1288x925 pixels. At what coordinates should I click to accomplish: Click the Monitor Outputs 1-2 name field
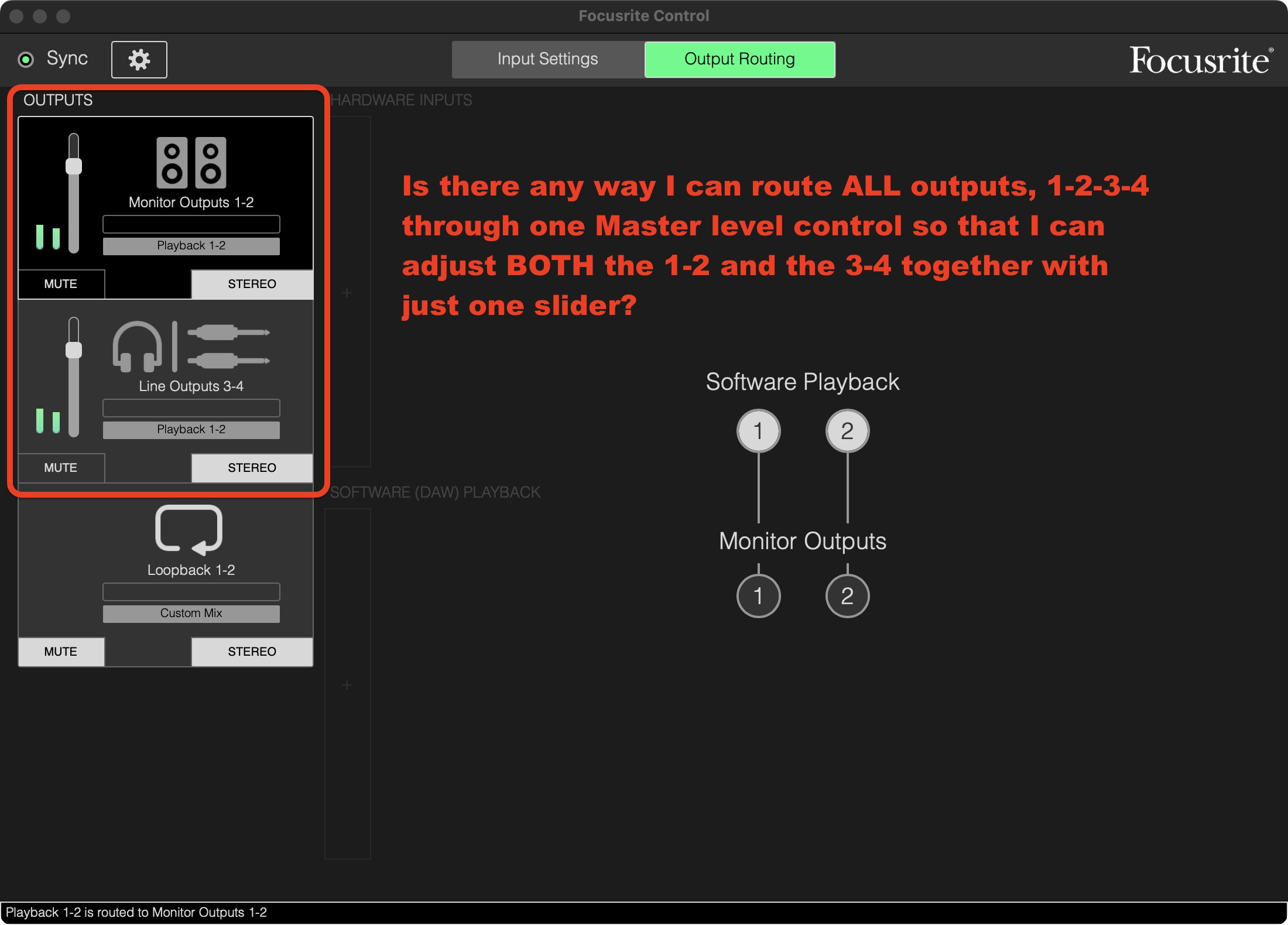[191, 224]
